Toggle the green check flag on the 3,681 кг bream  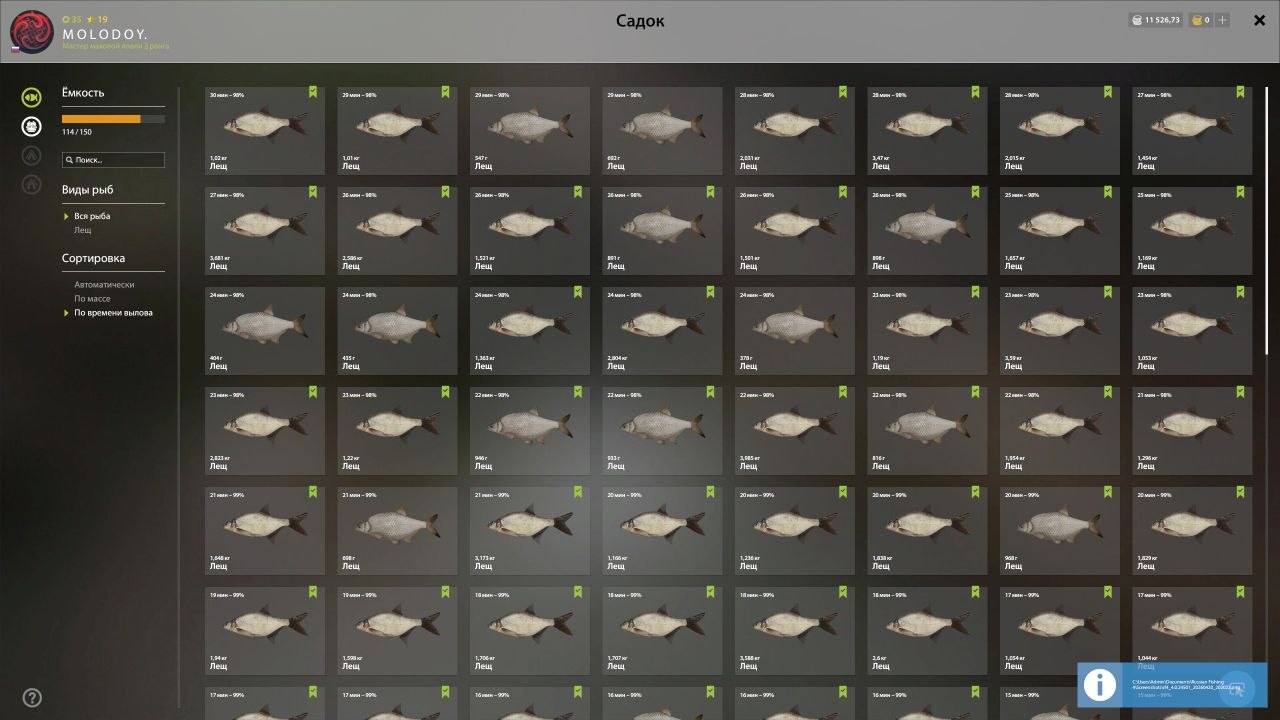coord(313,192)
